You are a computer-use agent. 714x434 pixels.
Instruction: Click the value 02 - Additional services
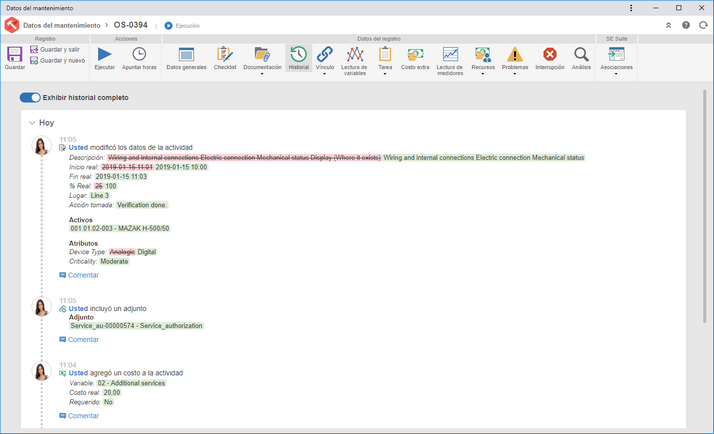[131, 383]
